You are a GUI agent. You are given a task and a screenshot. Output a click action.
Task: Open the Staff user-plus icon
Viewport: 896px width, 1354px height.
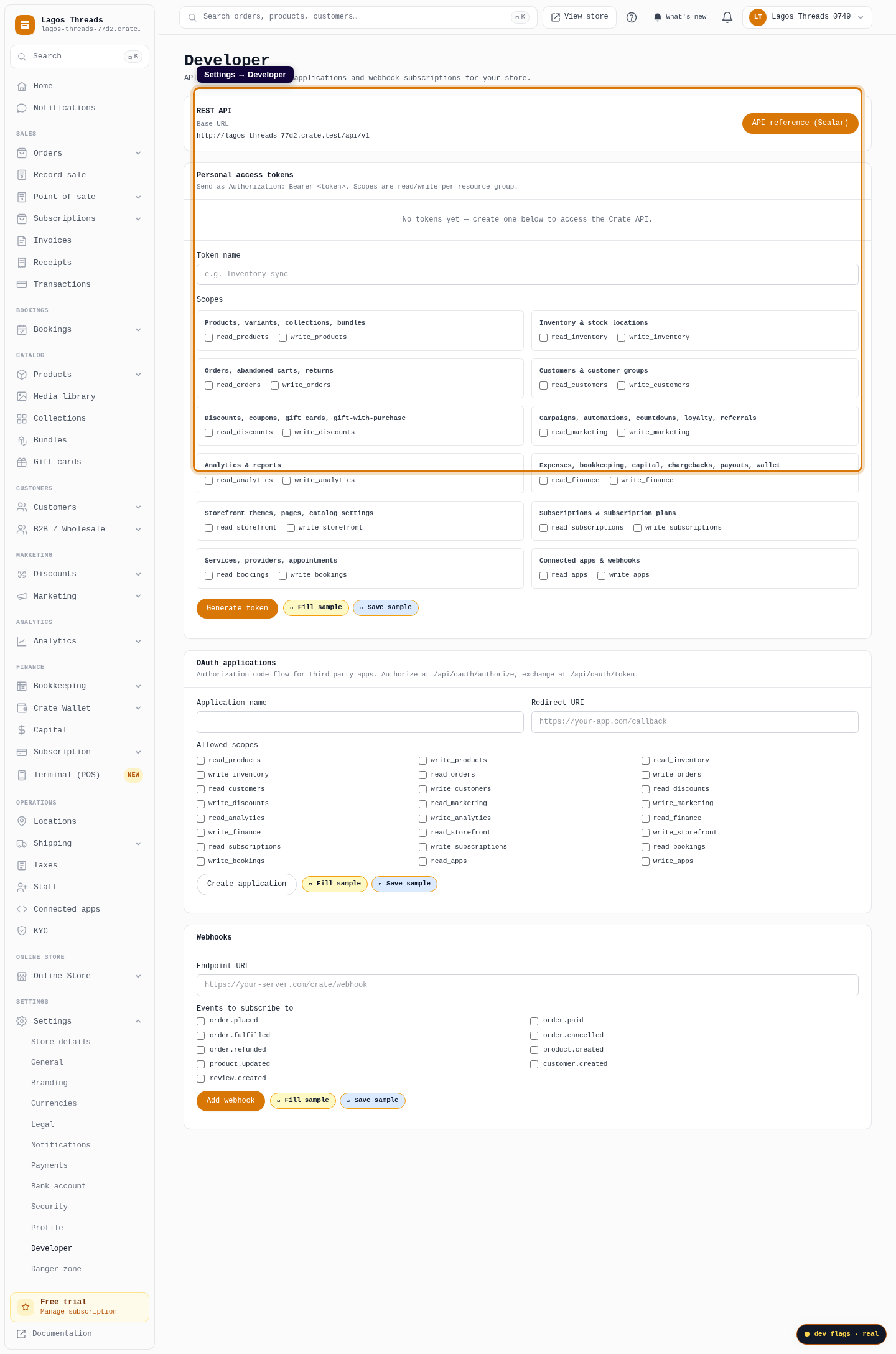pos(22,887)
